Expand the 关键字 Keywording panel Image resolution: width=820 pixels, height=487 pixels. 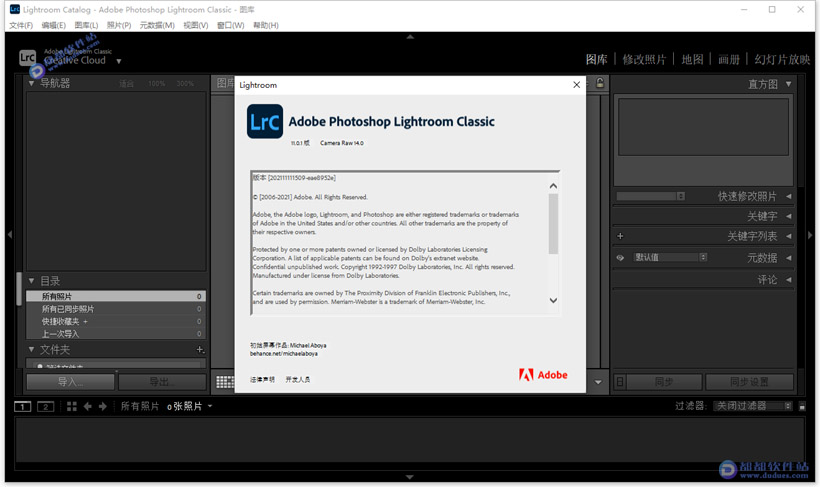click(789, 216)
